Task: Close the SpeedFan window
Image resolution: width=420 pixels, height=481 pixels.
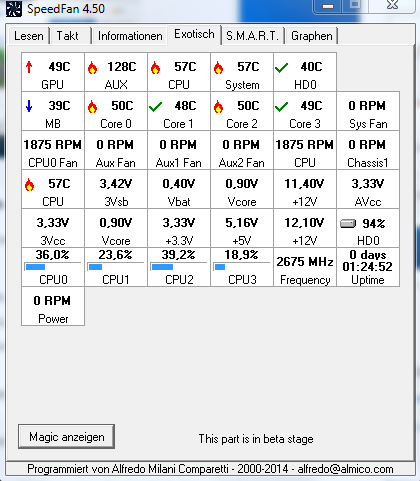Action: coord(393,5)
